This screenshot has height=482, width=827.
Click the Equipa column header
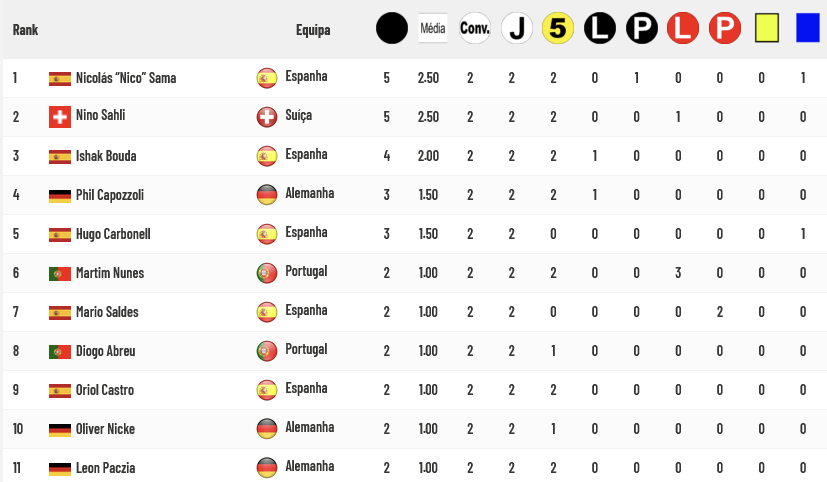point(313,30)
